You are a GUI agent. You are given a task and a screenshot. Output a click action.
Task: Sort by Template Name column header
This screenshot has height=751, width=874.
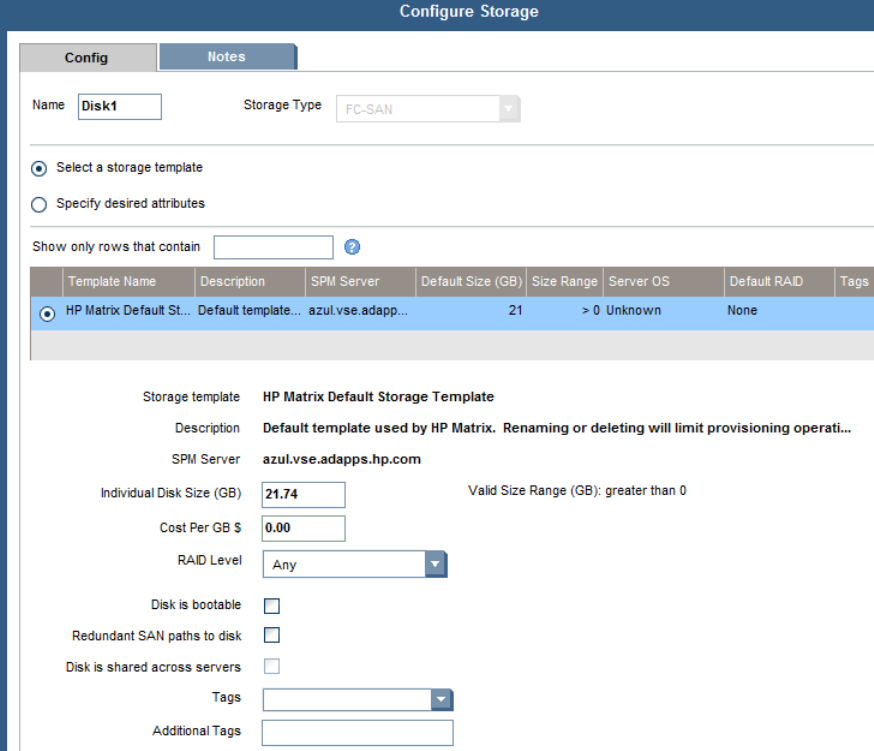tap(112, 282)
